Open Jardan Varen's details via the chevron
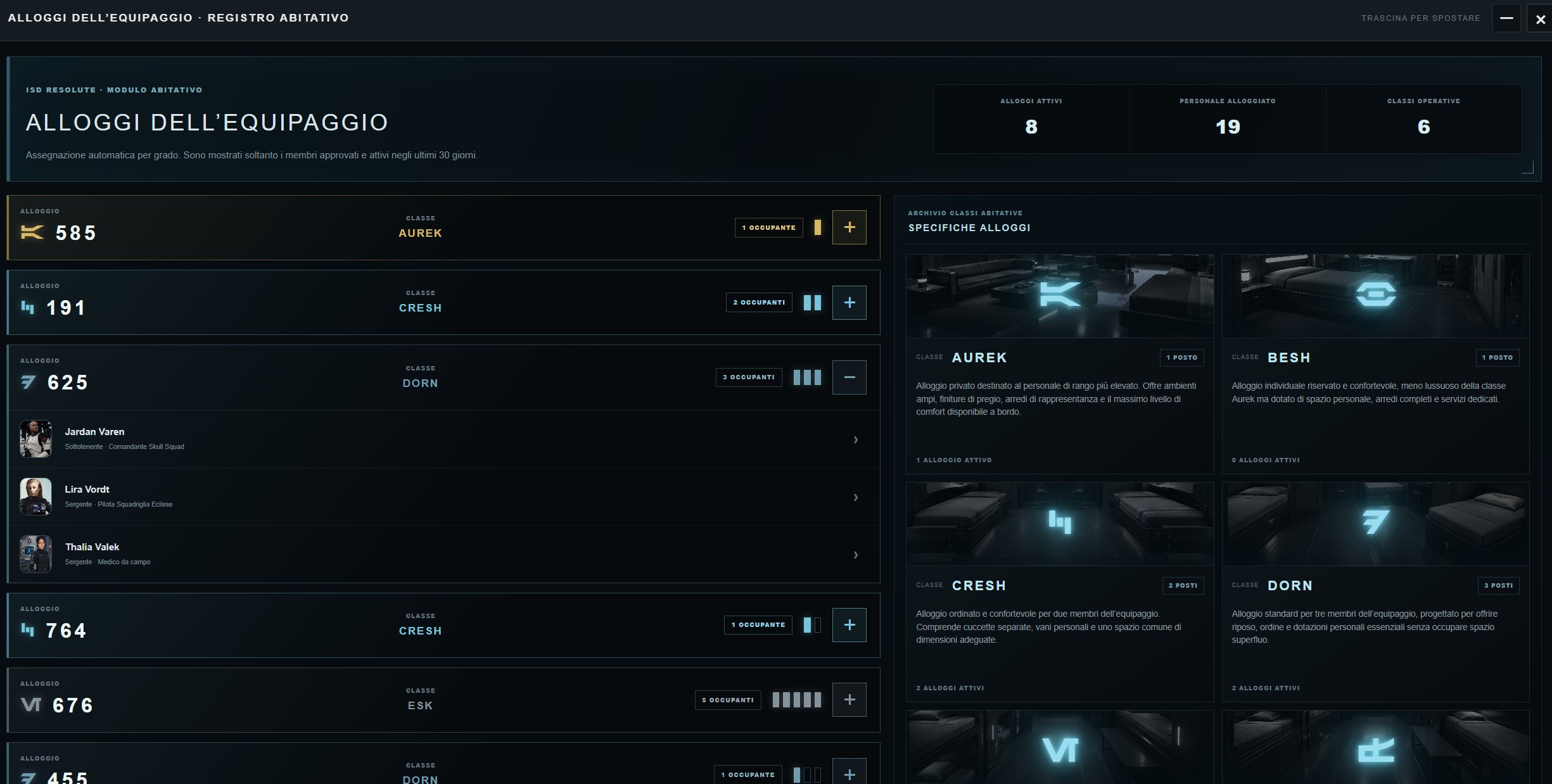The width and height of the screenshot is (1552, 784). (856, 439)
